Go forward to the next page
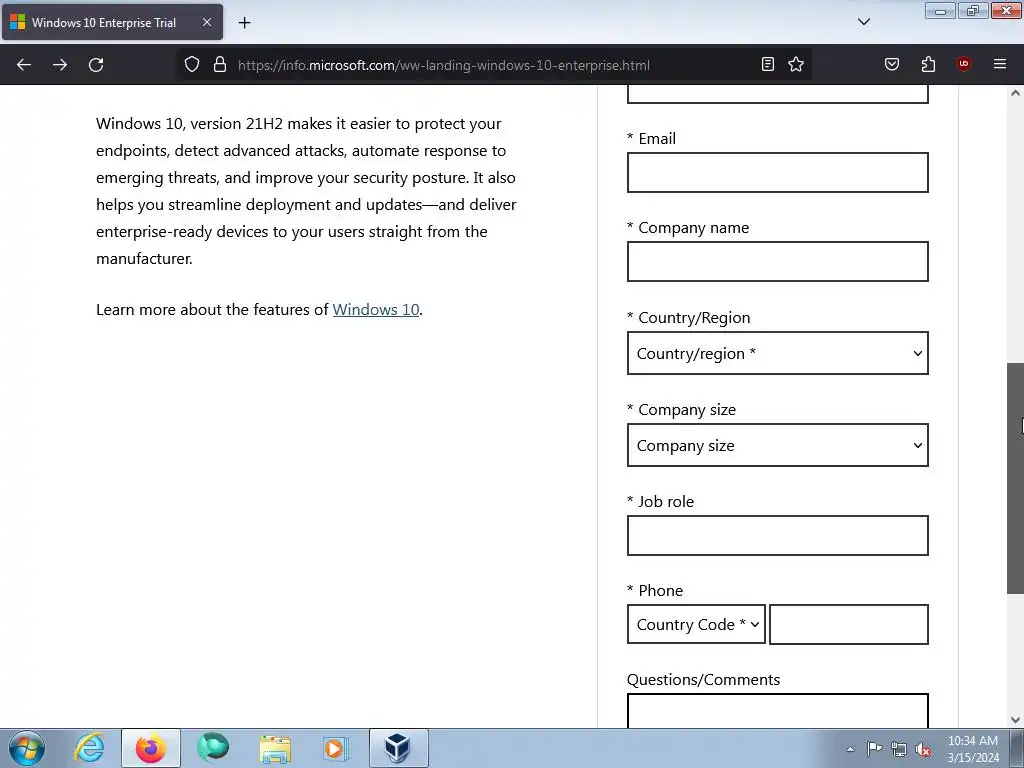 pyautogui.click(x=60, y=65)
